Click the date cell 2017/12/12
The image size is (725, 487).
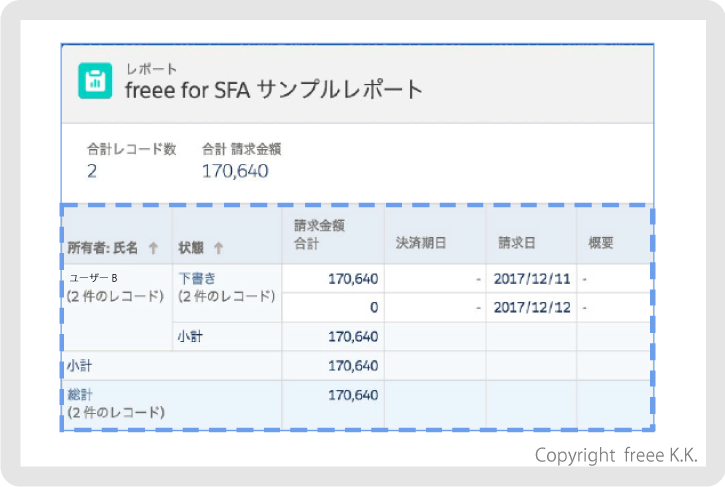(532, 308)
